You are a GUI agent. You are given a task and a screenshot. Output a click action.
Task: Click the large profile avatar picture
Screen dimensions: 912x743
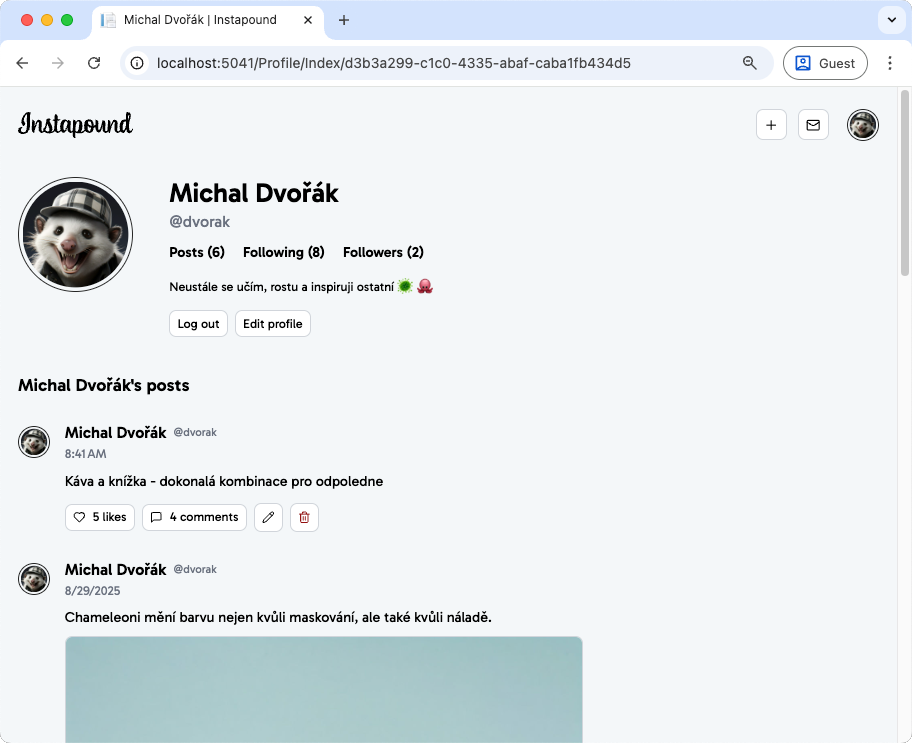[x=75, y=235]
